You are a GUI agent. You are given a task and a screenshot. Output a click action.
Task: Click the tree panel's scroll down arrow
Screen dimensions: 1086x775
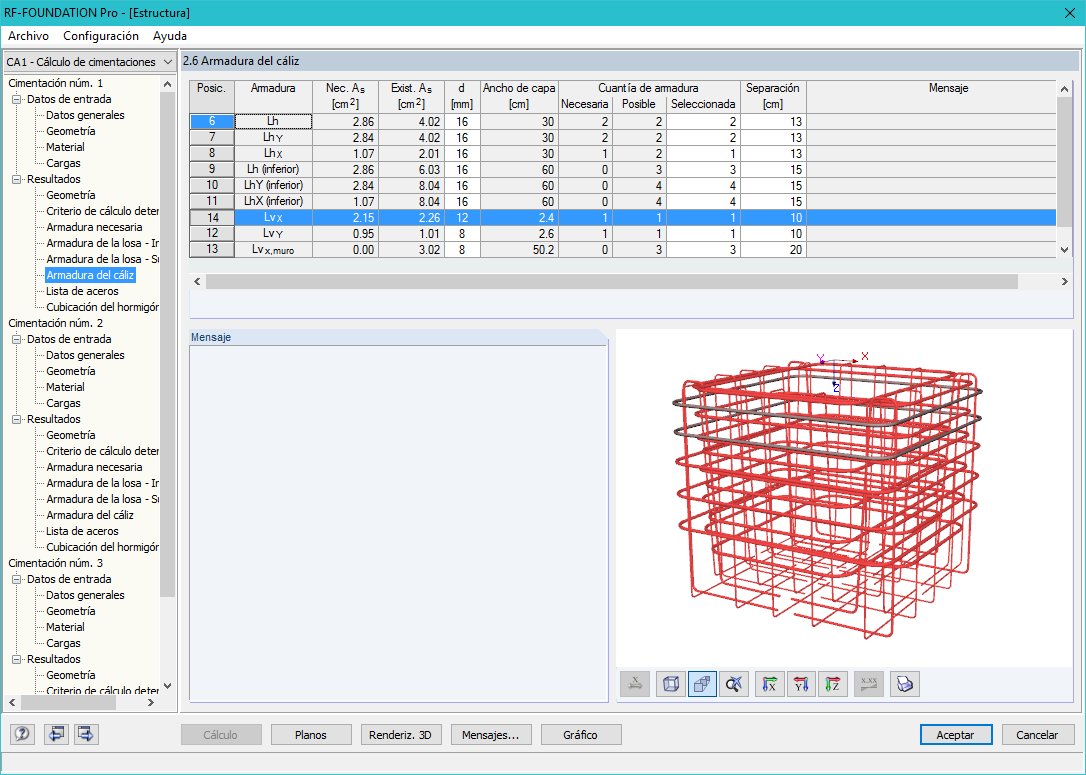tap(167, 686)
